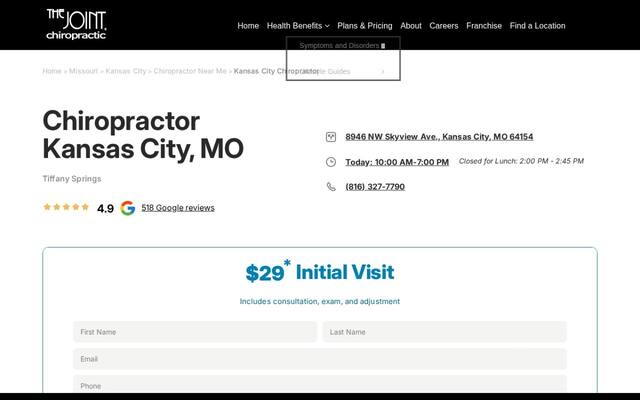
Task: Open Today's hours 10:00 AM-7:00 PM link
Action: [397, 162]
